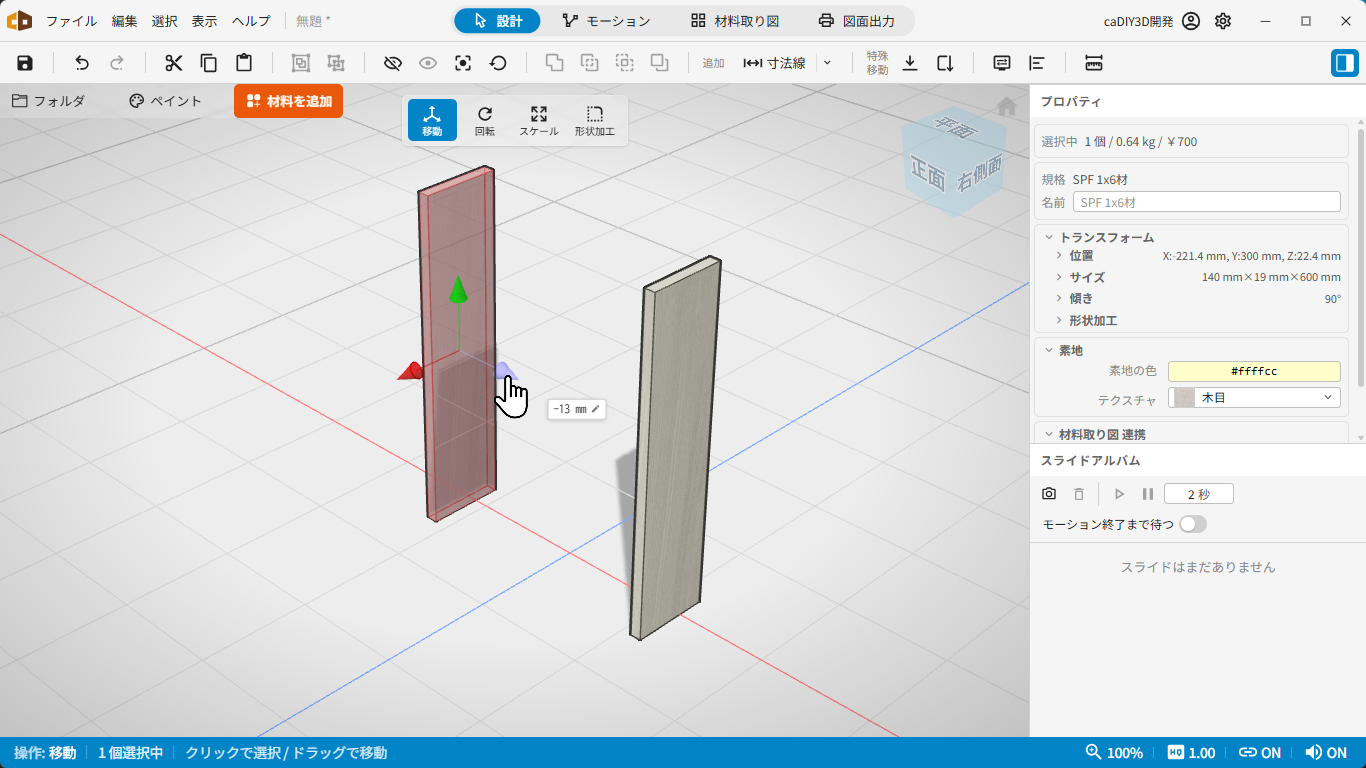Open the テクスチャ 木目 dropdown

click(x=1254, y=397)
